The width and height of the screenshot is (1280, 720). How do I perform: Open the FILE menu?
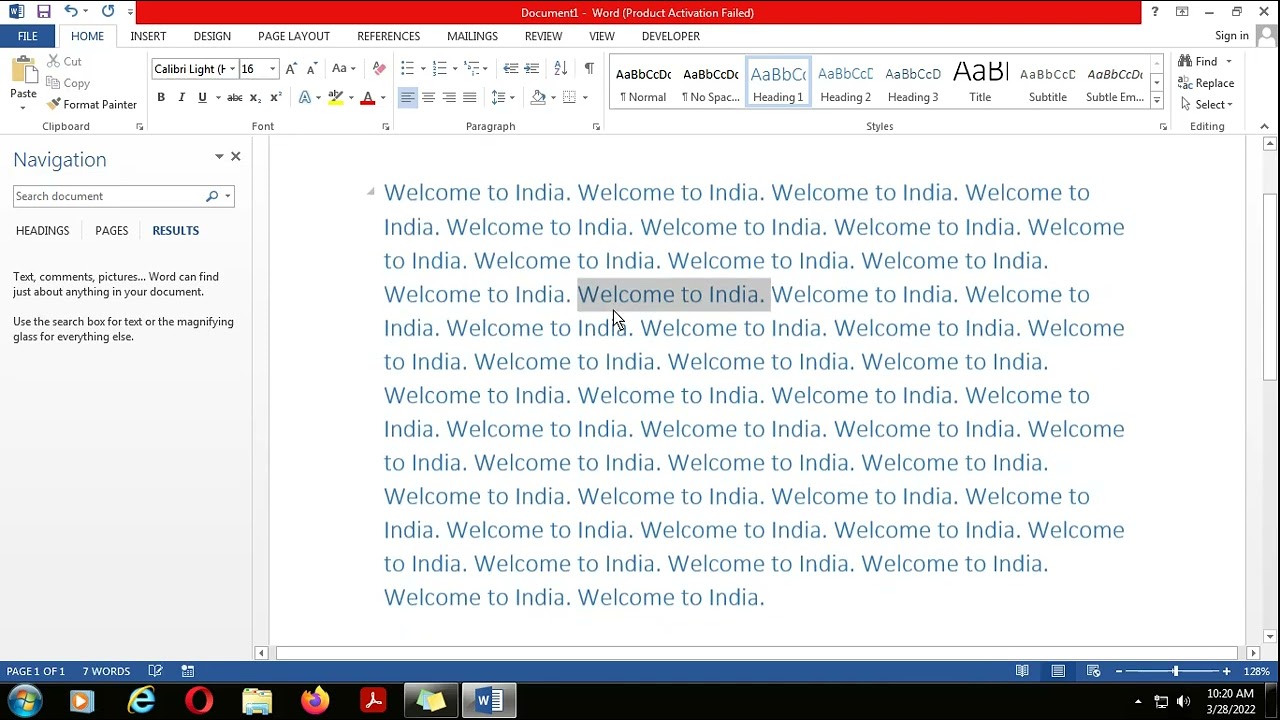pyautogui.click(x=27, y=36)
